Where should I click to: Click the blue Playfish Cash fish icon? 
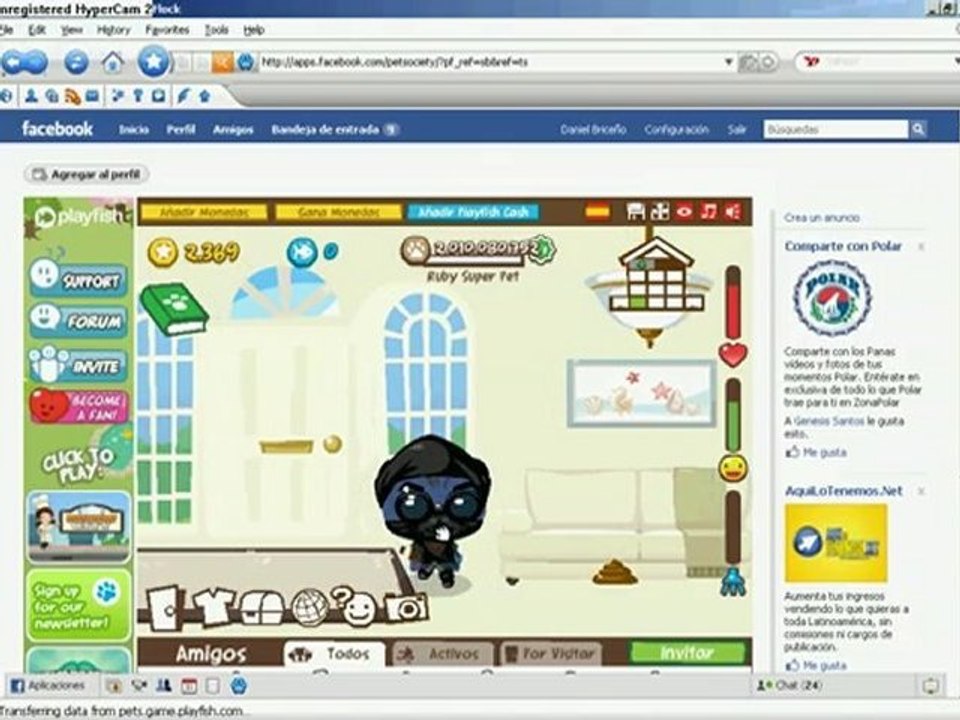[x=302, y=253]
